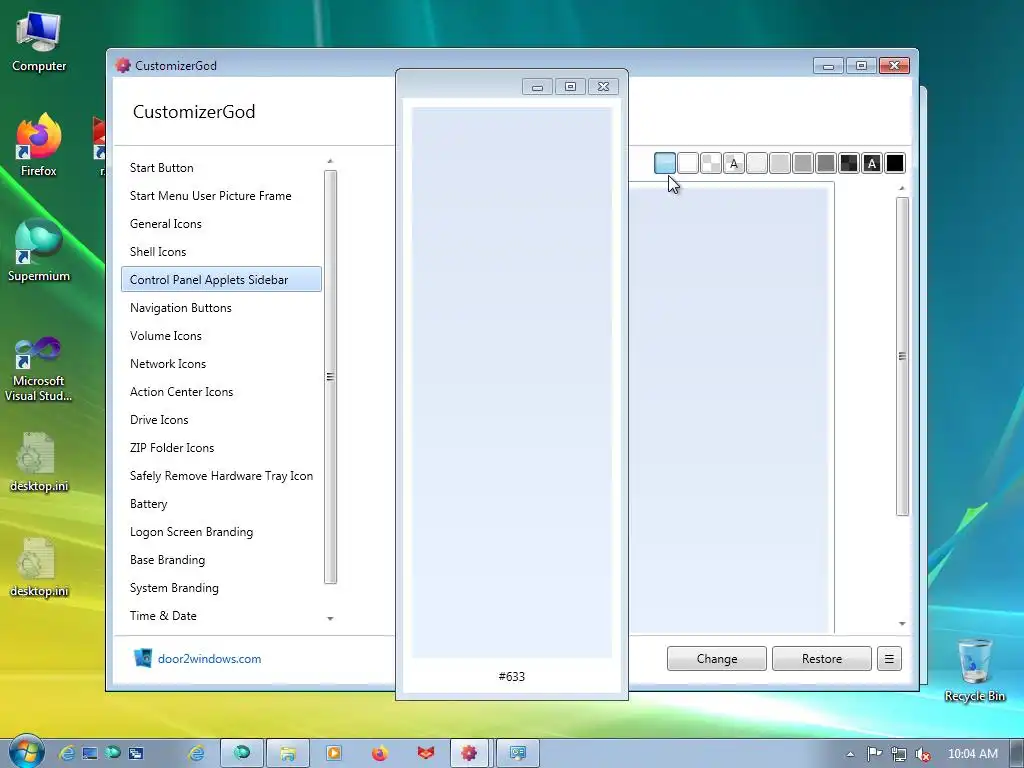The height and width of the screenshot is (768, 1024).
Task: Open ZIP Folder Icons category
Action: pos(221,448)
